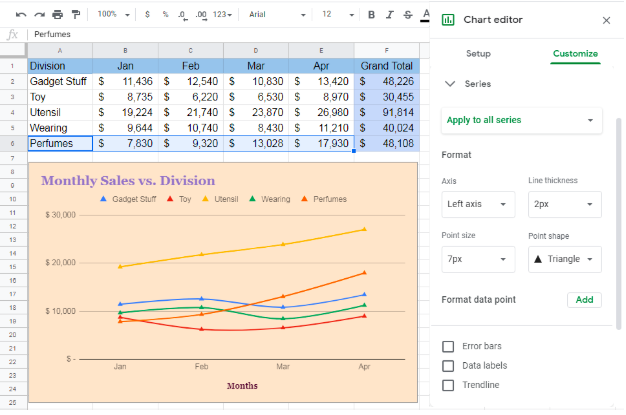
Task: Click the Perfumes legend entry
Action: [x=324, y=199]
